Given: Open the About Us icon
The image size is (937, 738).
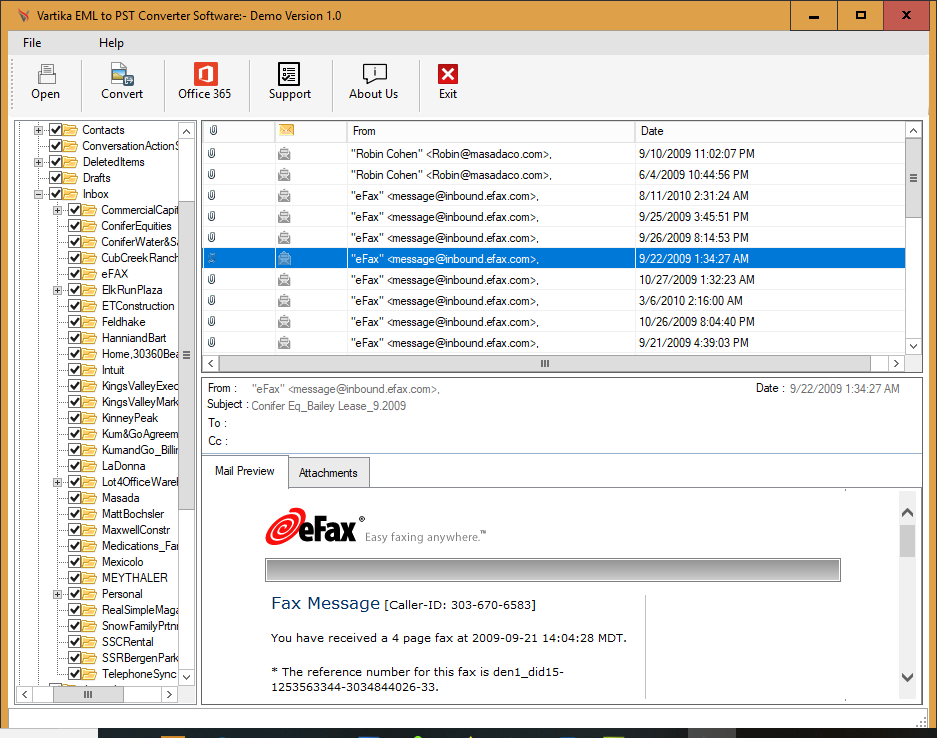Looking at the screenshot, I should tap(375, 74).
